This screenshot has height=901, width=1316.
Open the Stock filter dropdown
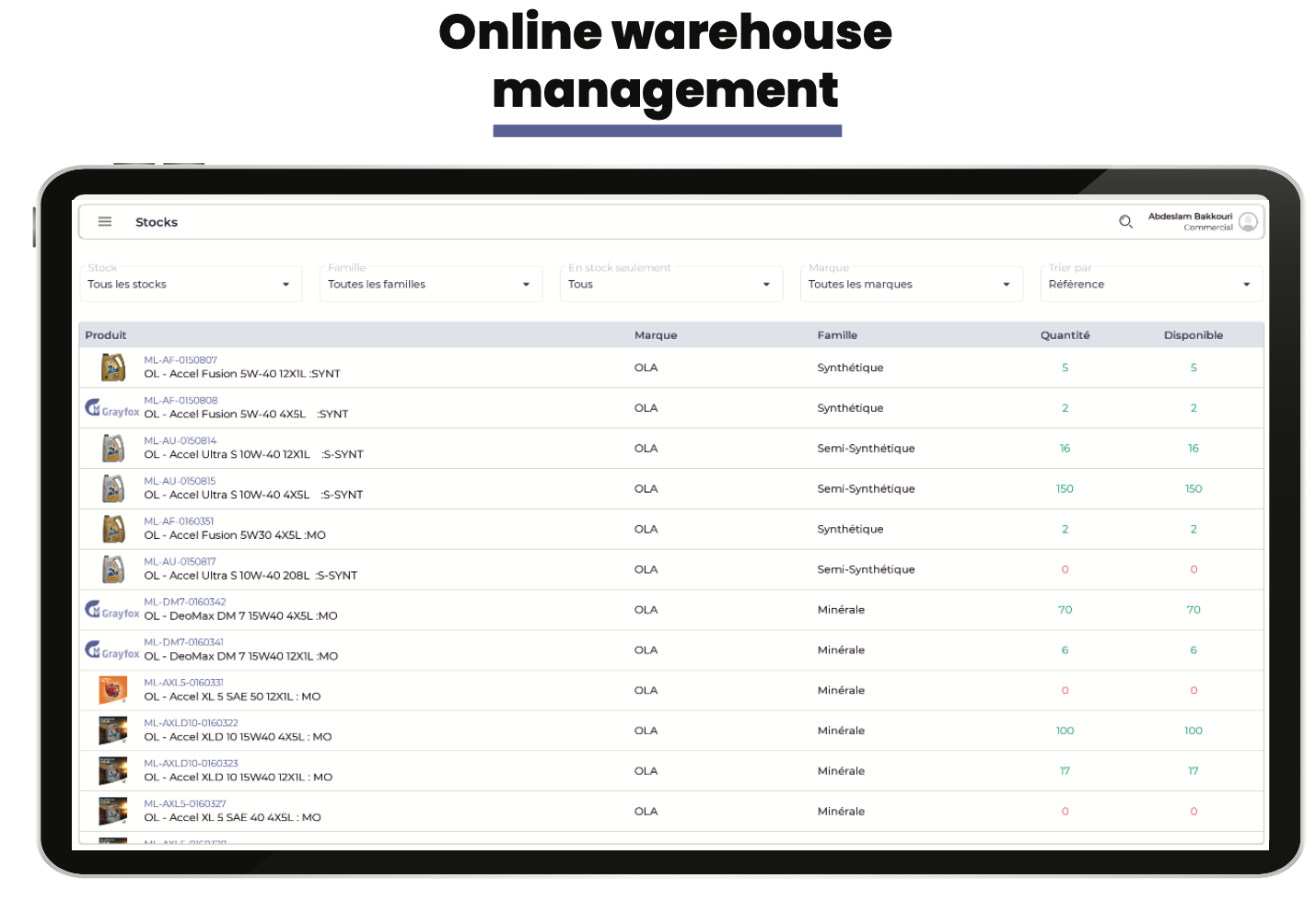point(191,284)
